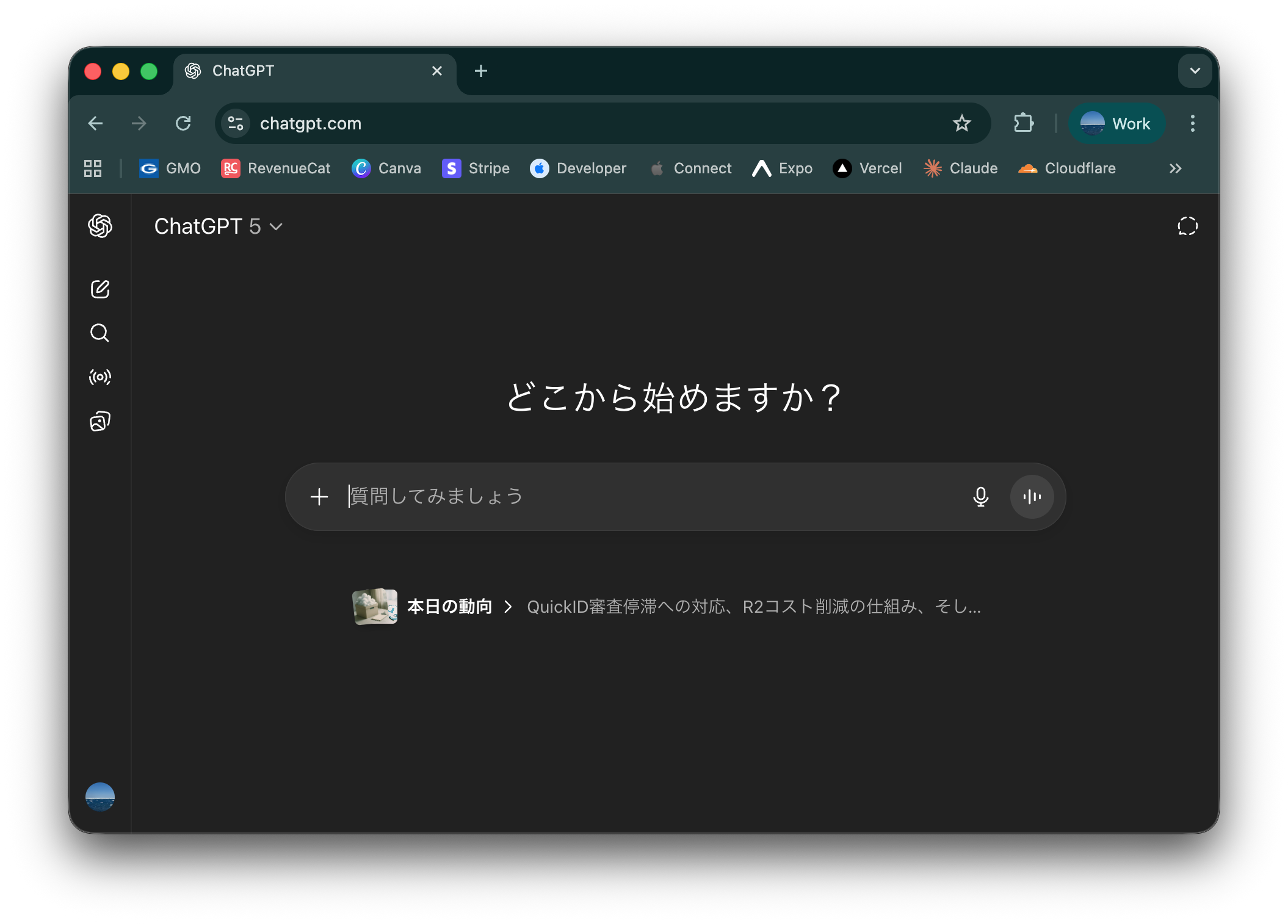Expand the Work profile menu
1288x924 pixels.
tap(1117, 123)
